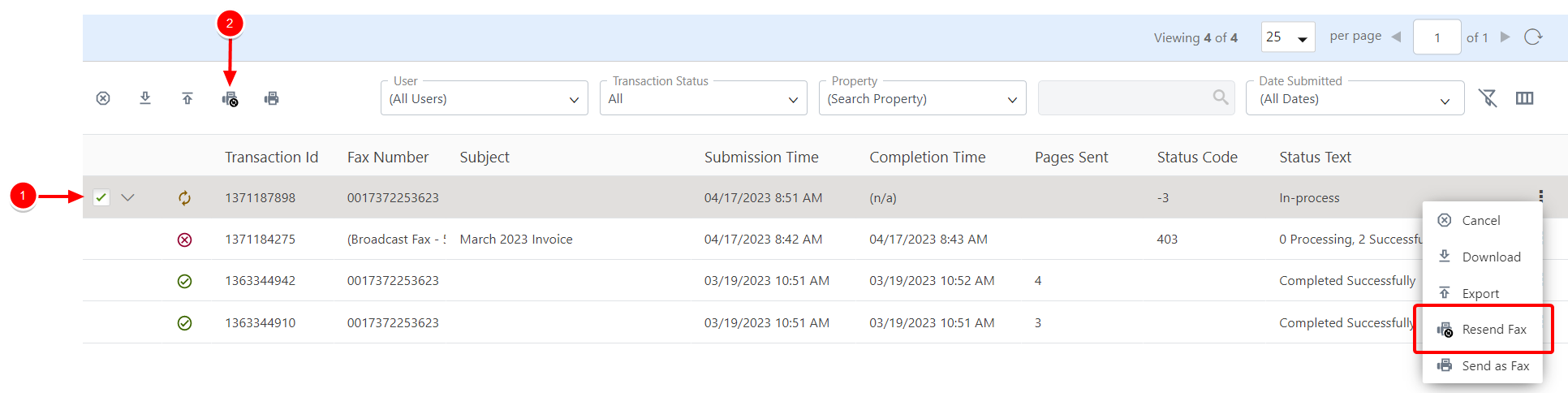Open the Transaction Status dropdown
Viewport: 1568px width, 393px height.
coord(703,99)
